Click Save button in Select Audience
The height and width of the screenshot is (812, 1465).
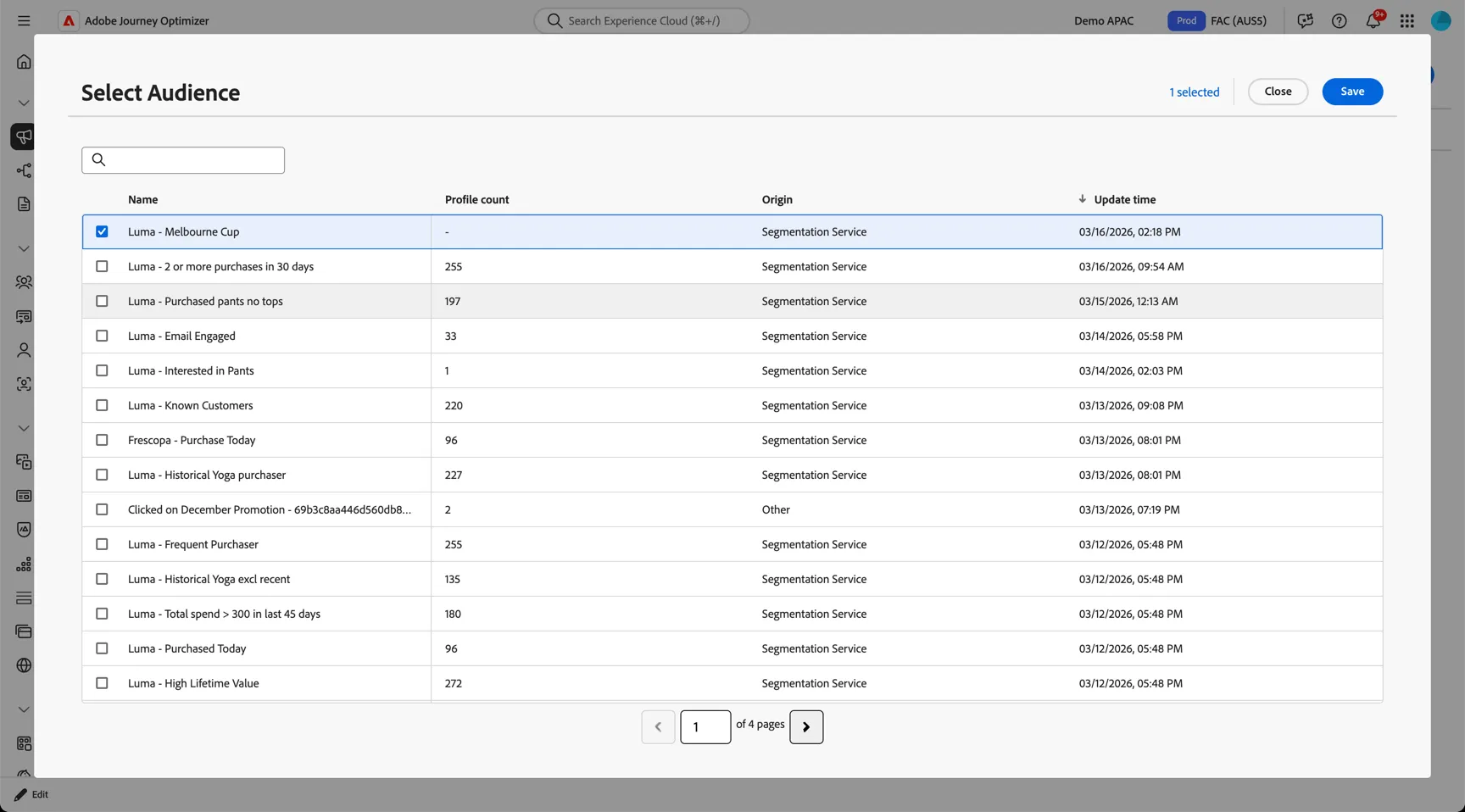pyautogui.click(x=1352, y=92)
